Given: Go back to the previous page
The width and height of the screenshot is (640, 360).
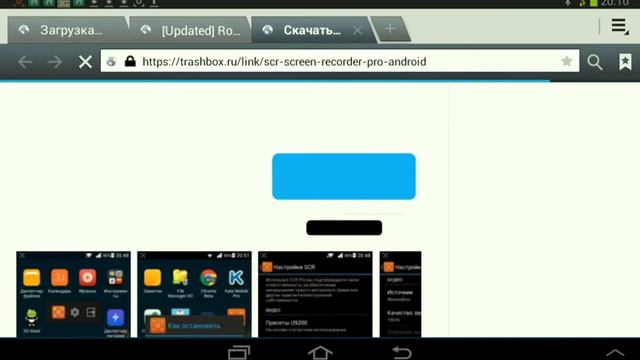Looking at the screenshot, I should (x=25, y=62).
